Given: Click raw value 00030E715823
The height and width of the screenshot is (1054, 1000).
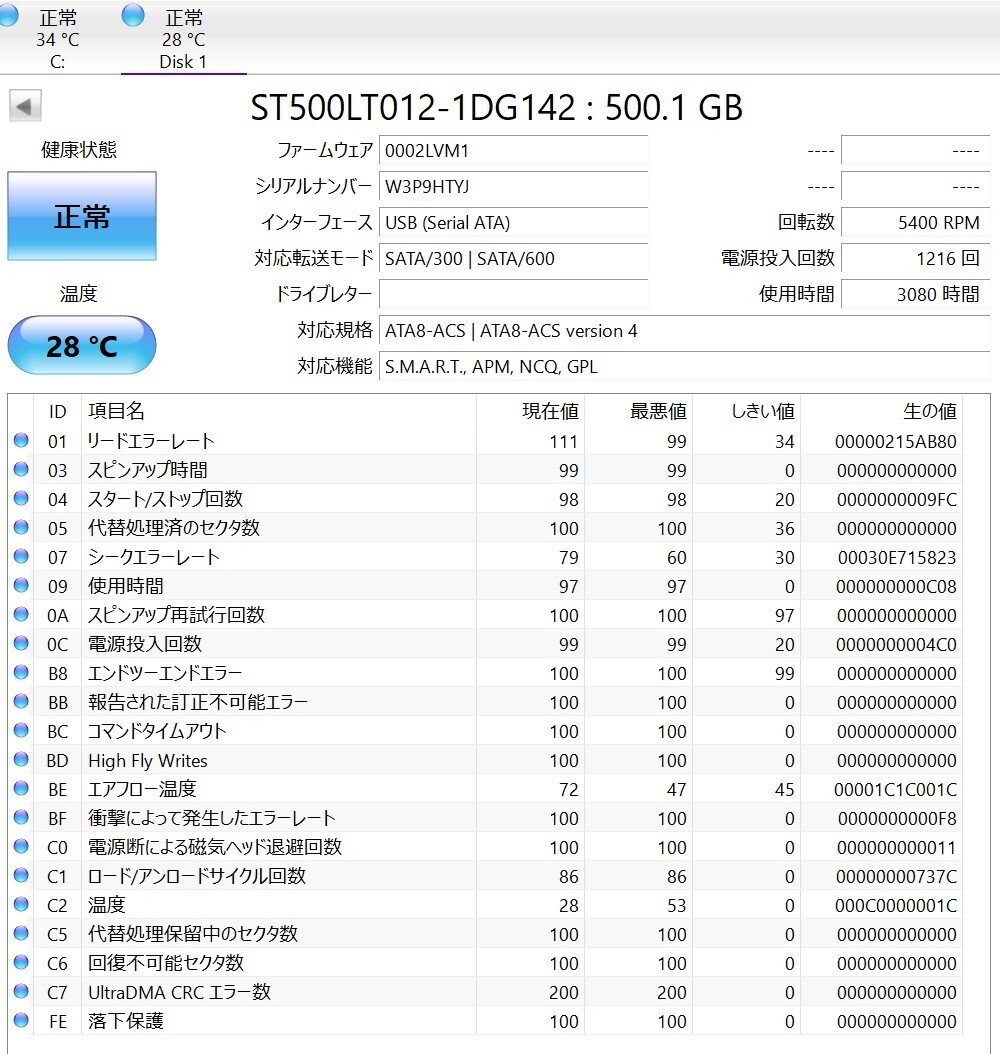Looking at the screenshot, I should coord(897,557).
